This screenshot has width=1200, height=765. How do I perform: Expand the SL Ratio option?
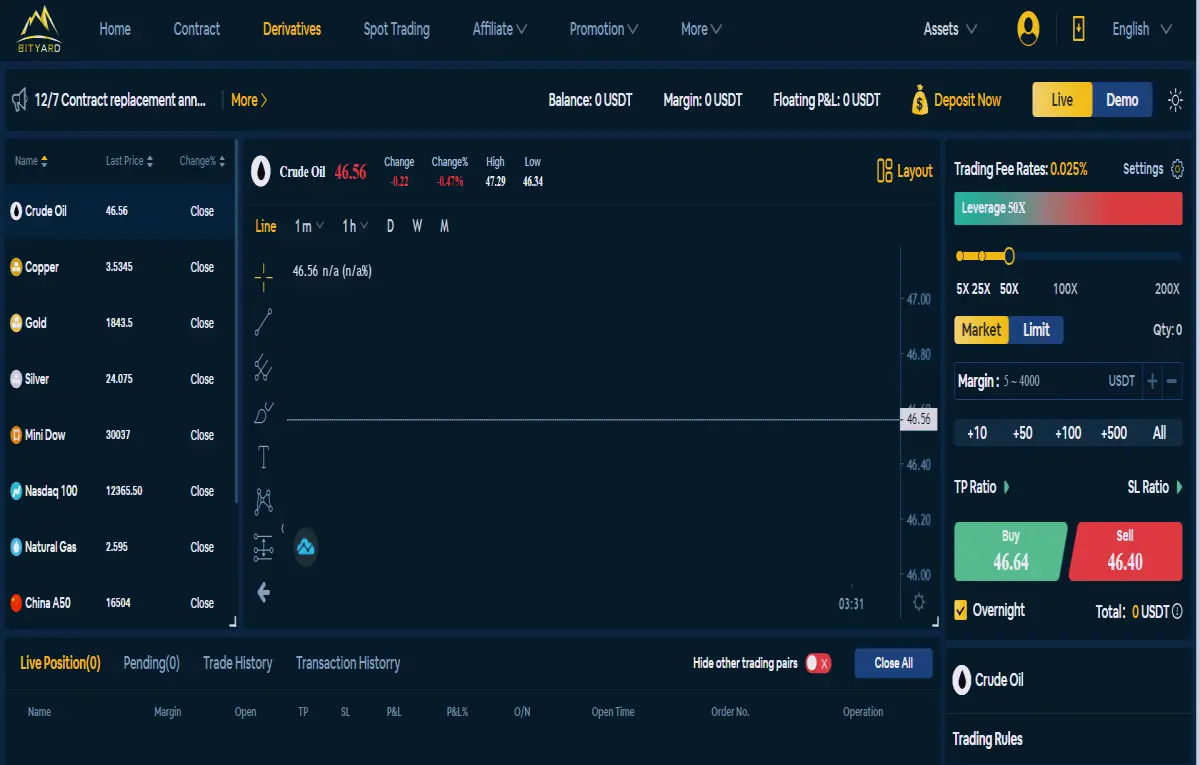1156,487
